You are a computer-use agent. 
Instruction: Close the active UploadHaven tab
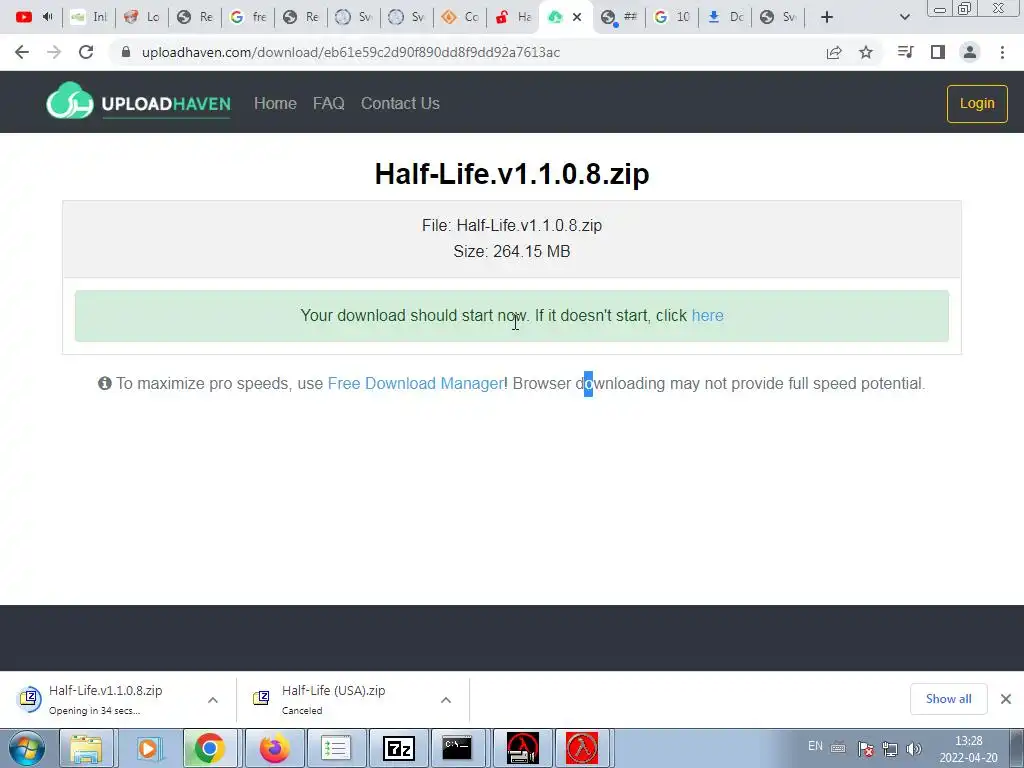pyautogui.click(x=577, y=17)
